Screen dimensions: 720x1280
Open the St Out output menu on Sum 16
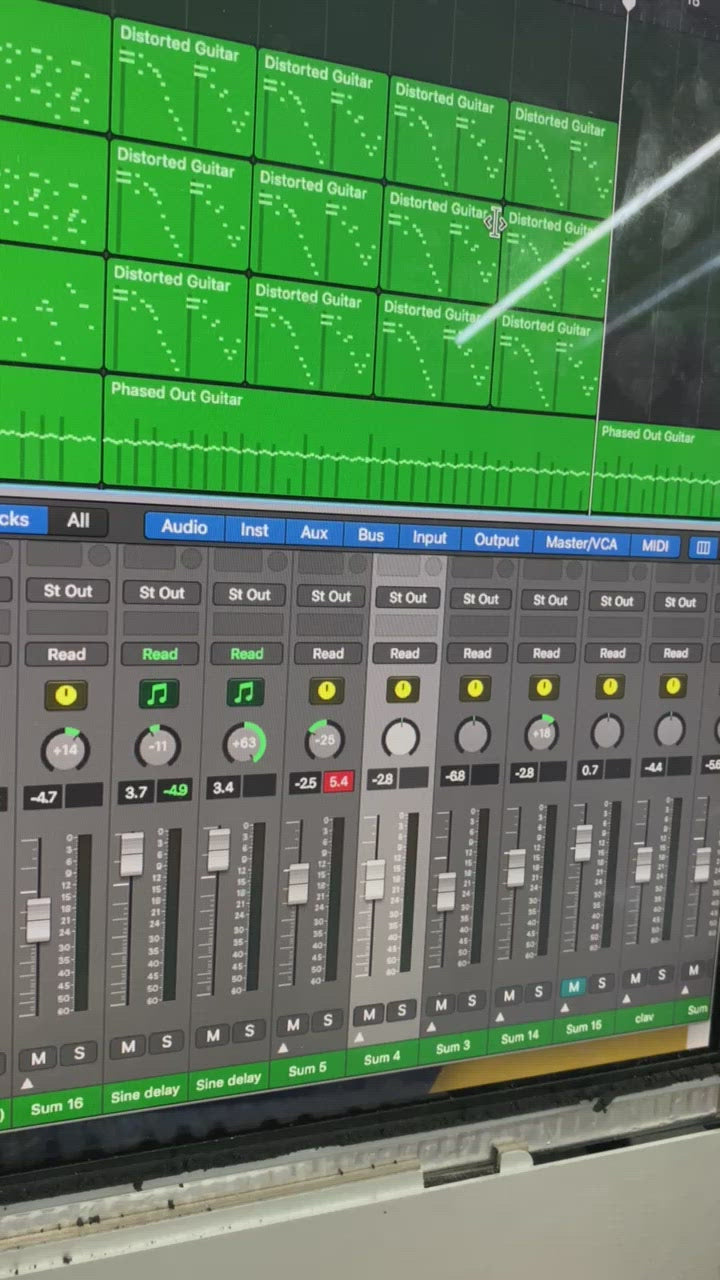tap(67, 591)
